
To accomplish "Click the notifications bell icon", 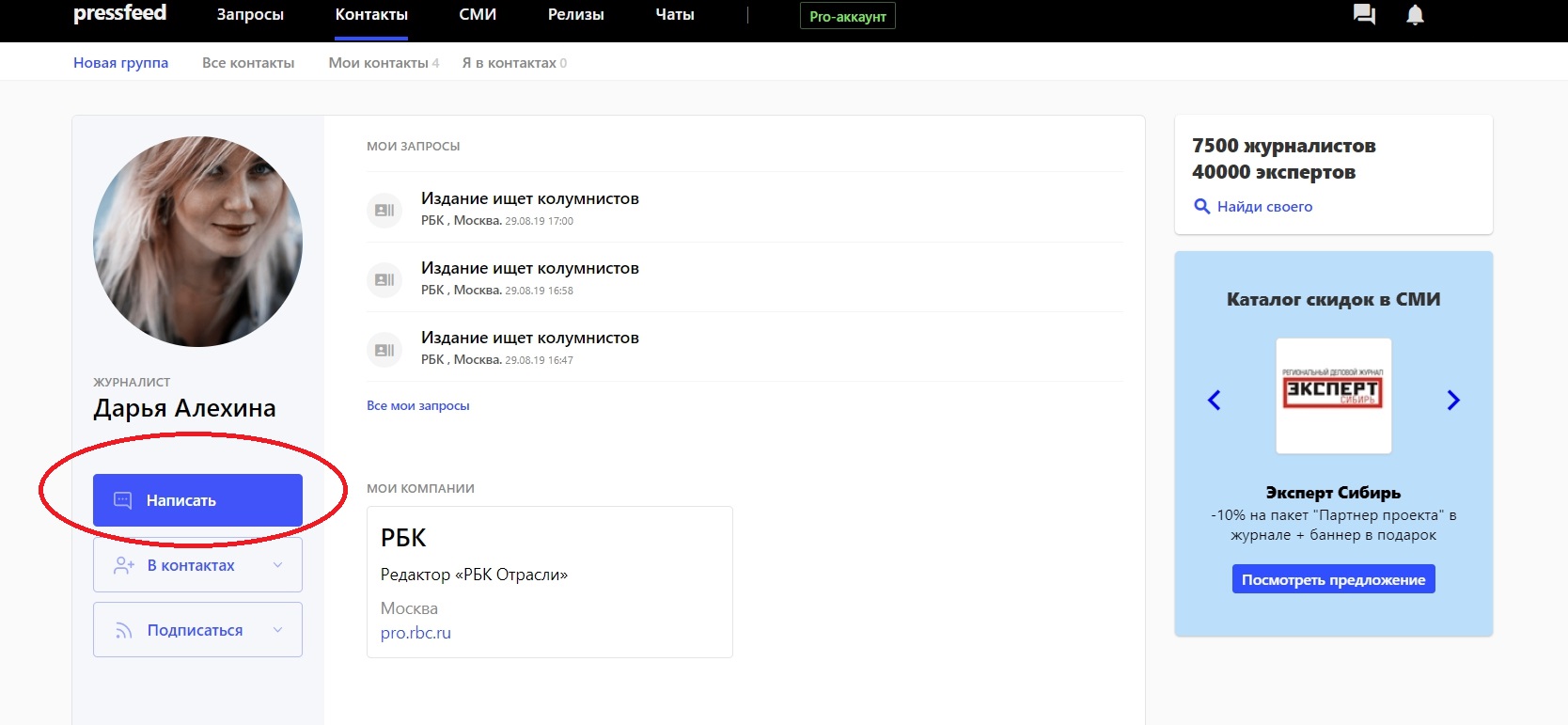I will (x=1415, y=15).
